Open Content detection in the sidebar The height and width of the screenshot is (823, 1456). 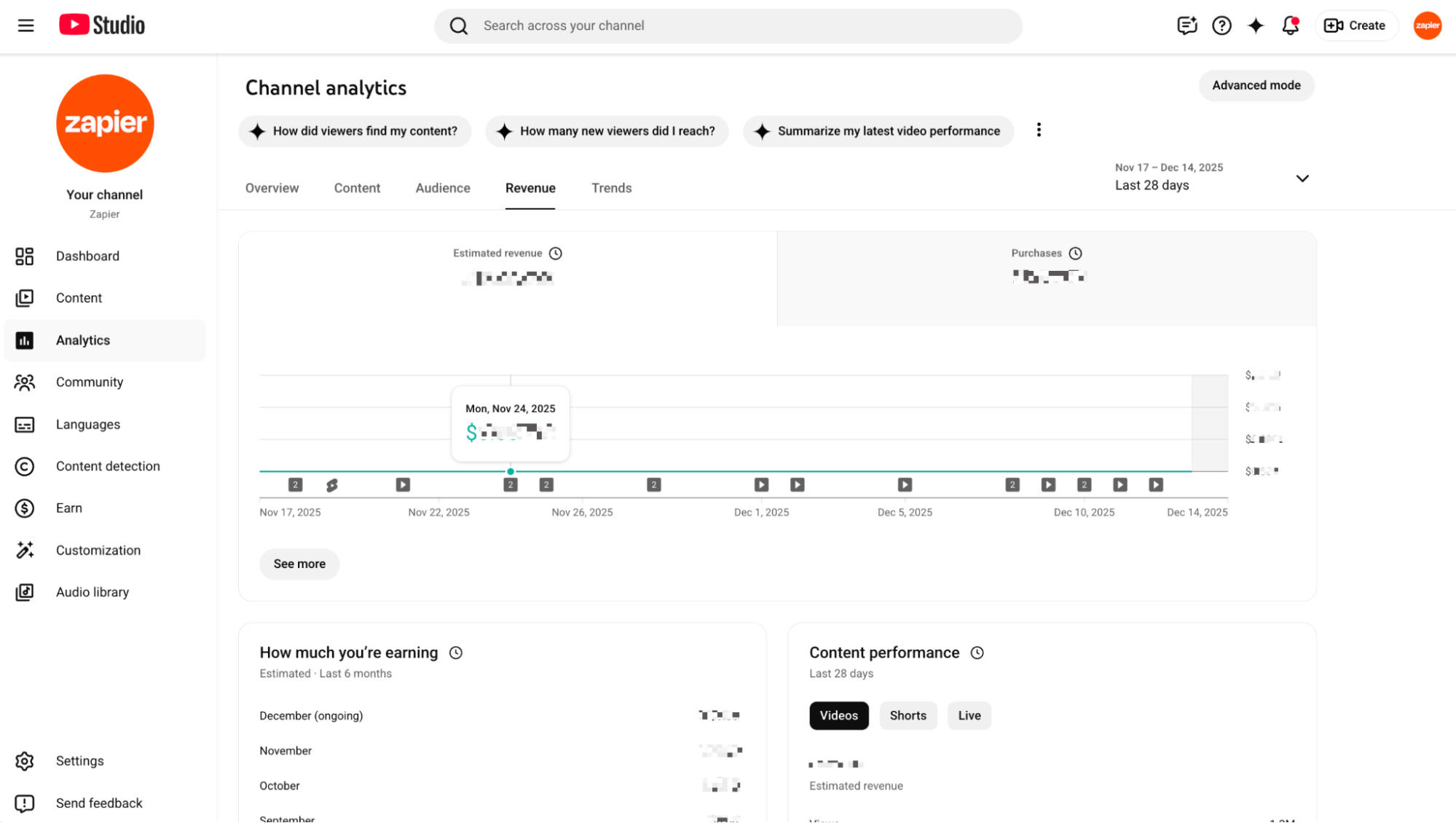(108, 466)
